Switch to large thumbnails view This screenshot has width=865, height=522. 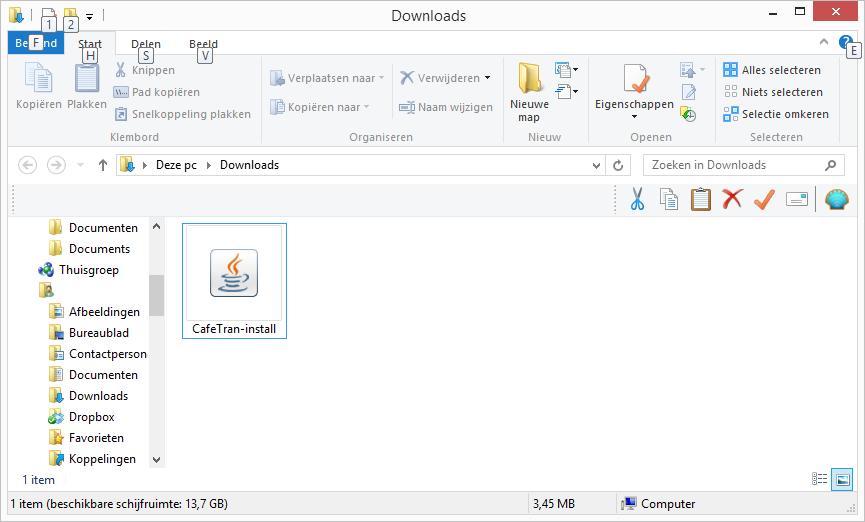click(841, 480)
